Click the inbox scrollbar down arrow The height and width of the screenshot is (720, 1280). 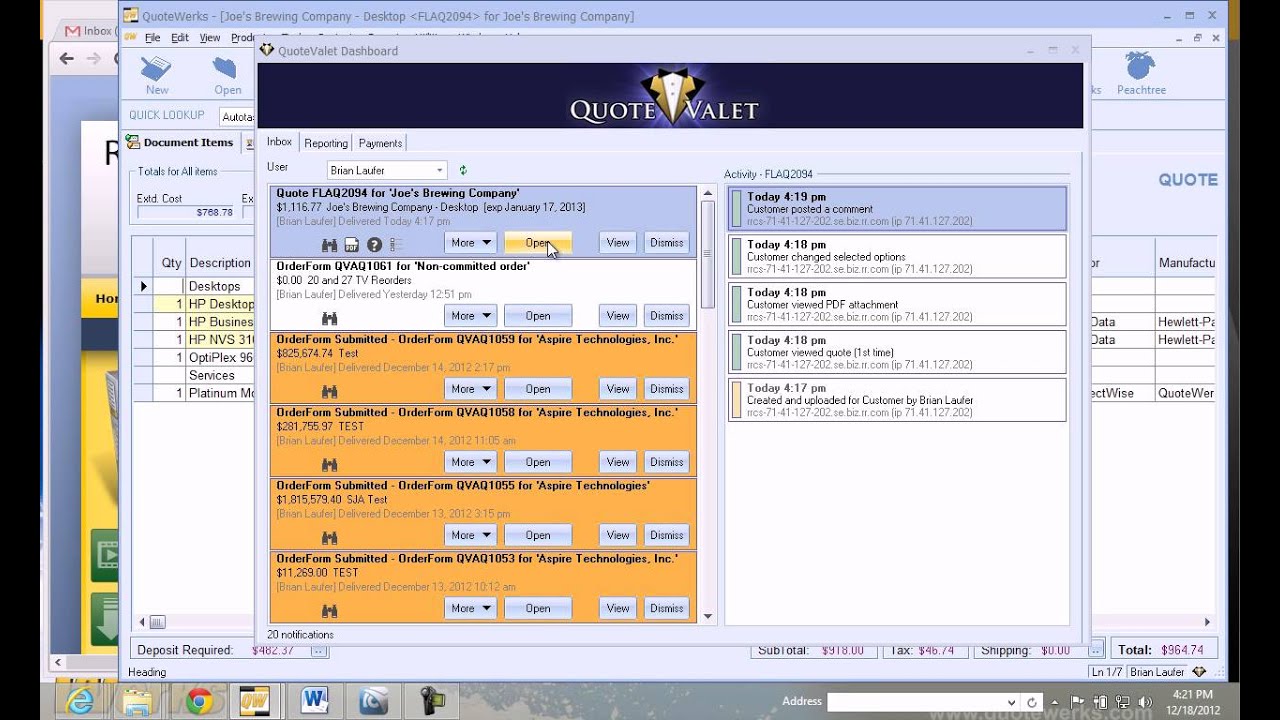pos(708,617)
